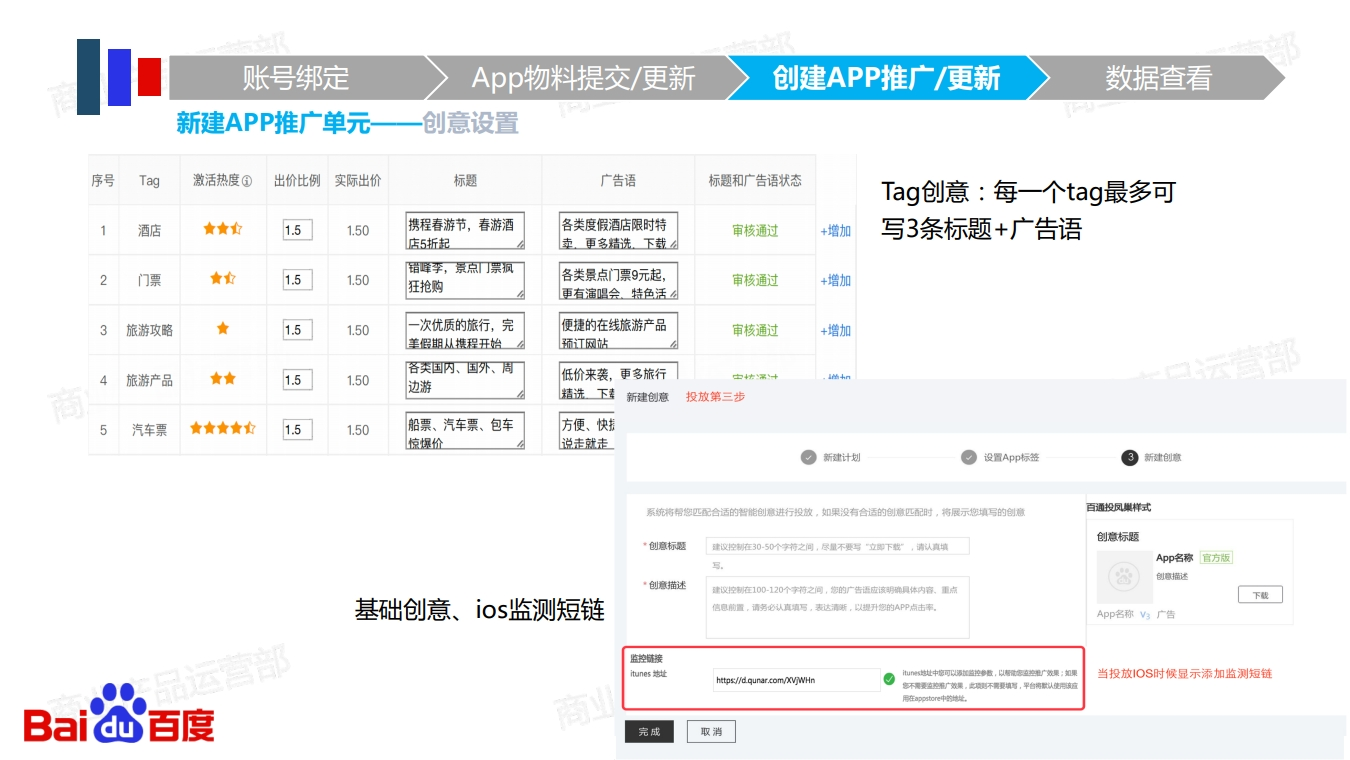Image resolution: width=1350 pixels, height=760 pixels.
Task: Click the 1.50 实际出价 value in 汽车票 row
Action: [x=358, y=430]
